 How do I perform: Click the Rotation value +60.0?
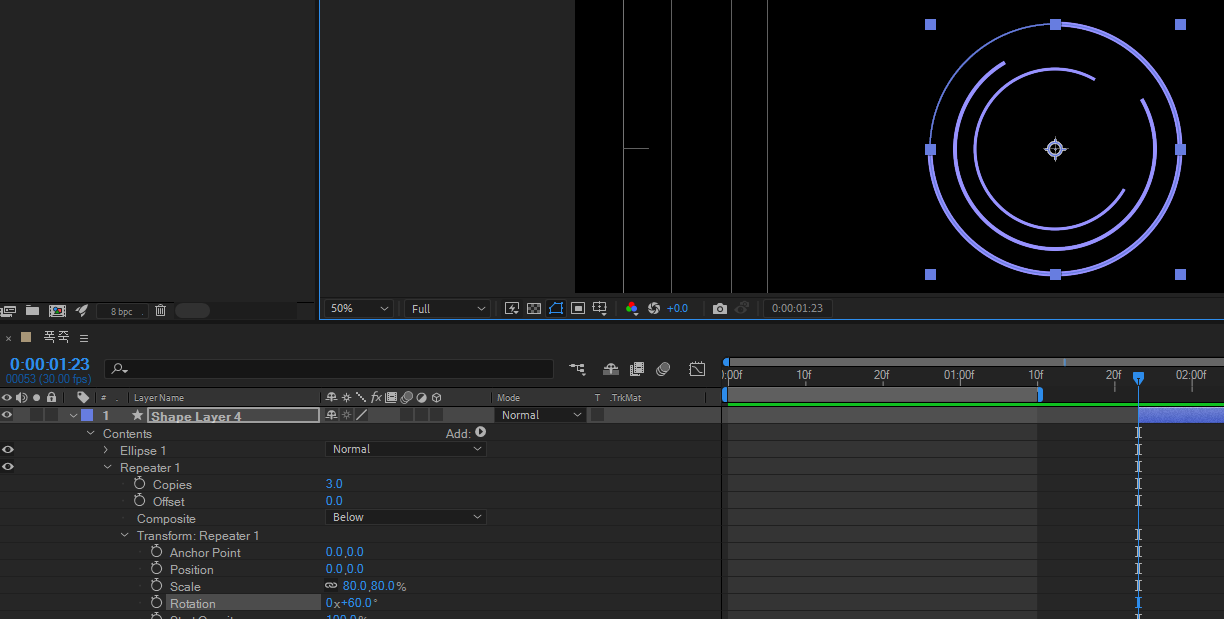(358, 603)
